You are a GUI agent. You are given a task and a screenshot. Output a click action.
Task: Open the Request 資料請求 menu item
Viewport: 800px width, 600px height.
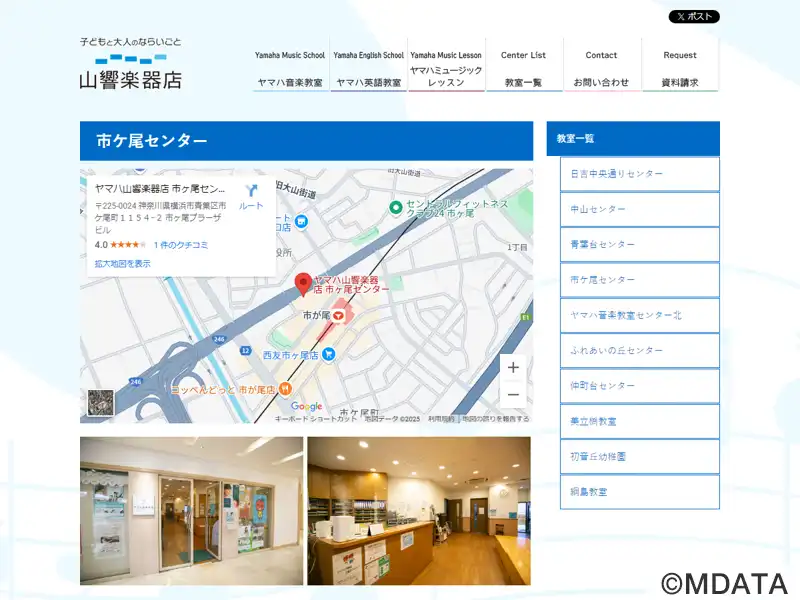pyautogui.click(x=680, y=65)
